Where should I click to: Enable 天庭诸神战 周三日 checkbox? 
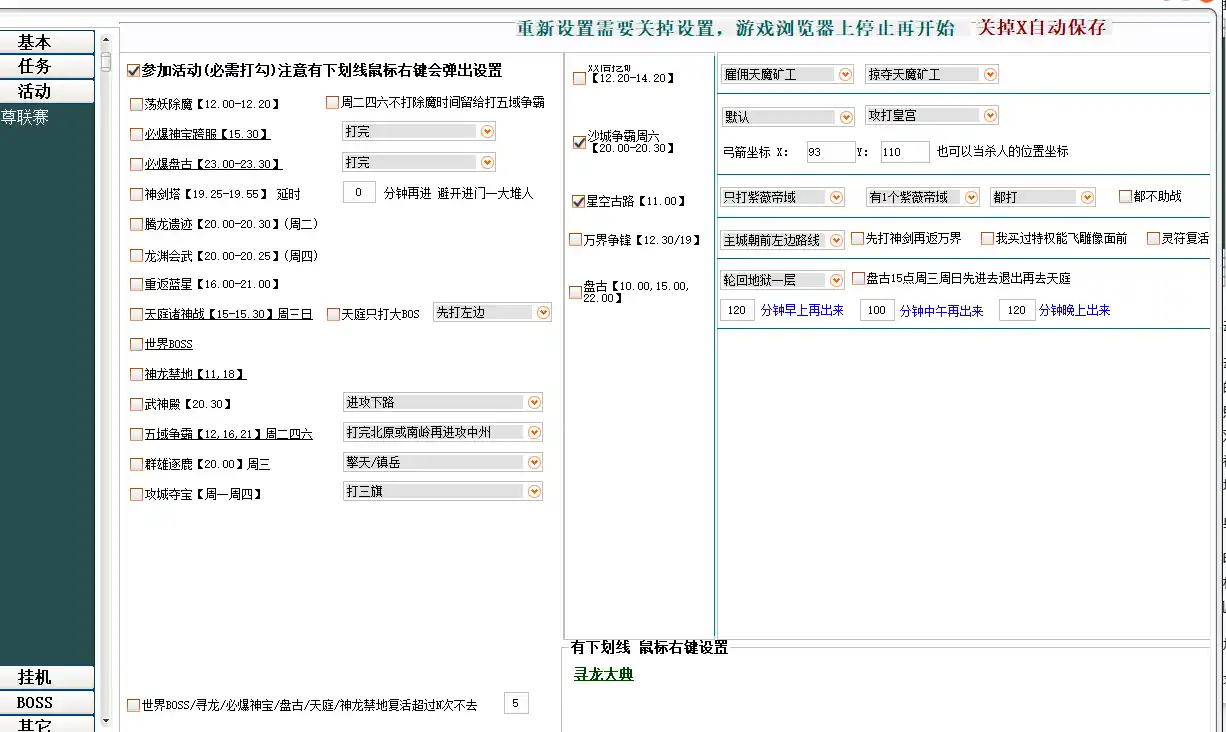pos(137,314)
